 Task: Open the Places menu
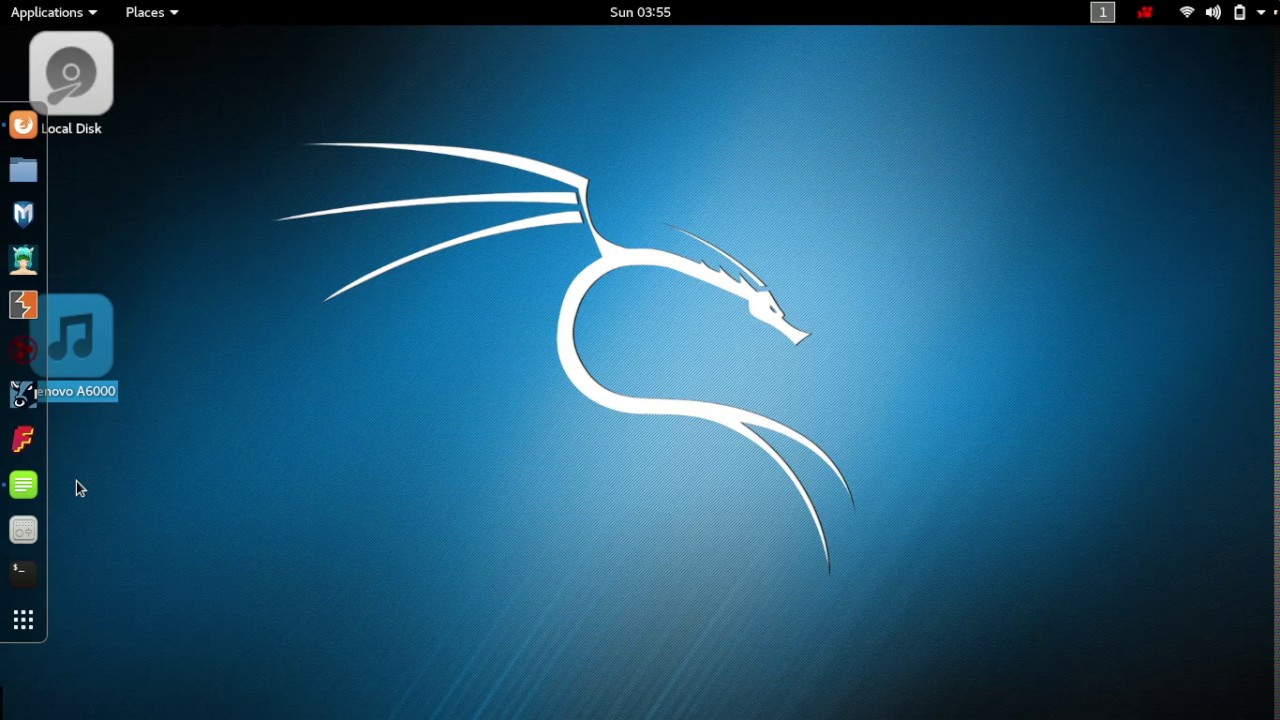[x=152, y=12]
